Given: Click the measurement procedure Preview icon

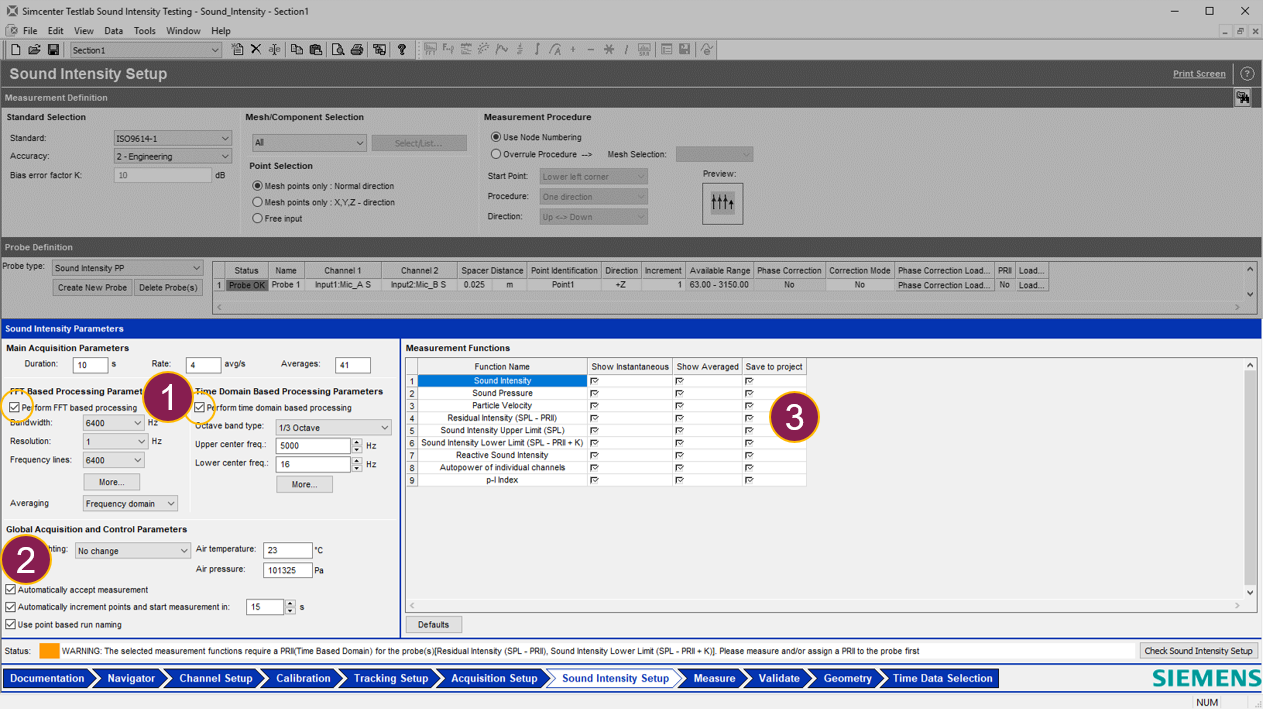Looking at the screenshot, I should tap(722, 203).
